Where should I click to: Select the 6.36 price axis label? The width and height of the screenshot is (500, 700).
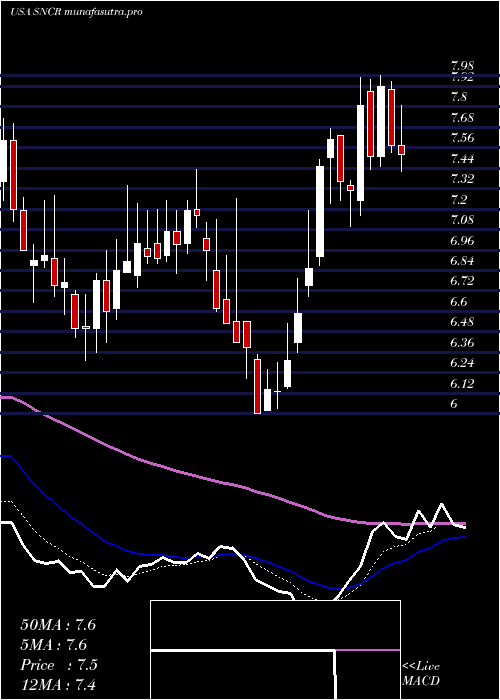(462, 343)
